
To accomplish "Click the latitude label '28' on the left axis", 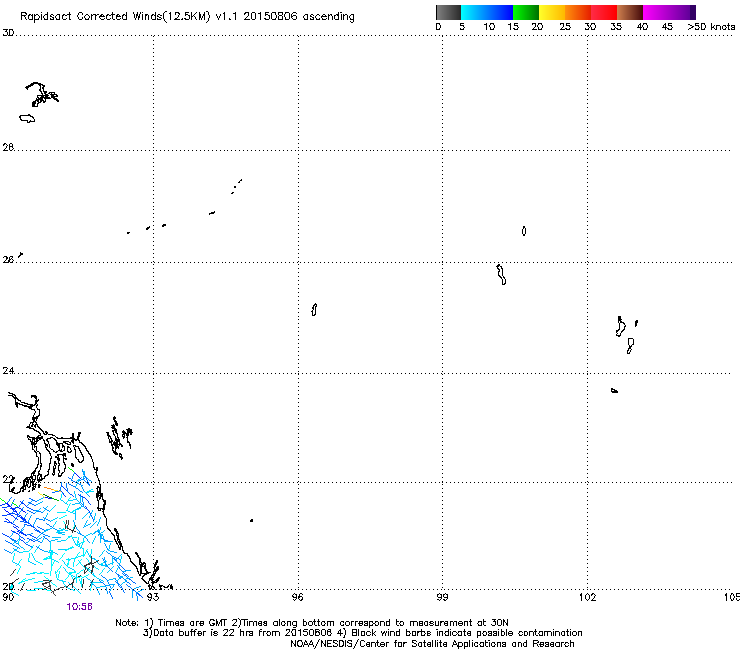I will tap(8, 147).
